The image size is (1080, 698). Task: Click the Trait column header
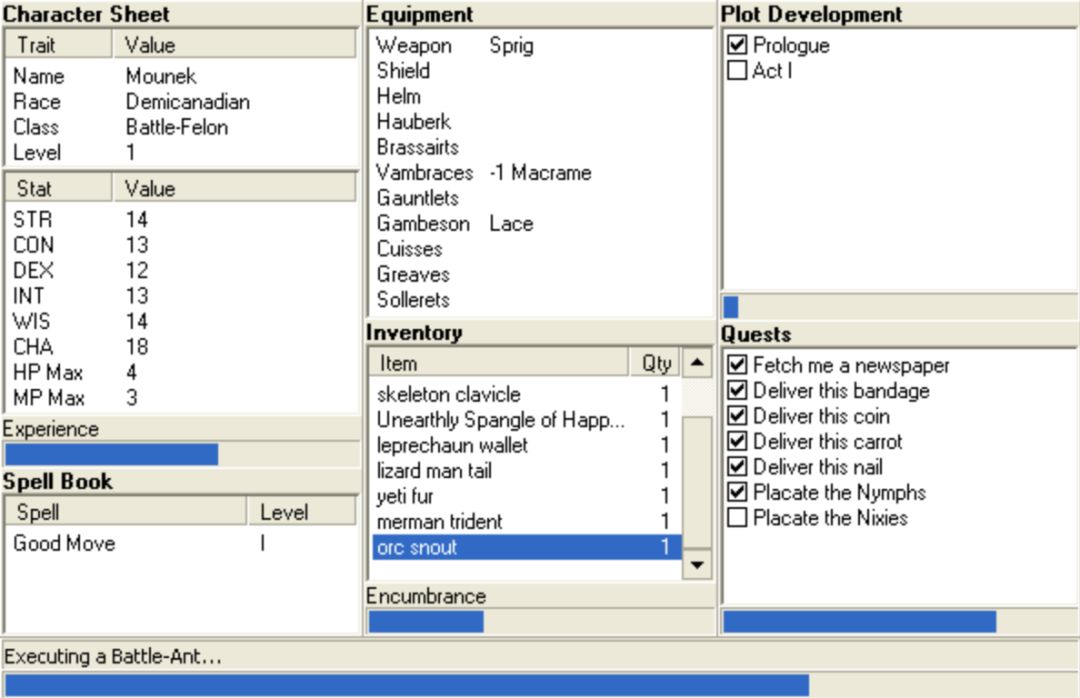tap(58, 45)
